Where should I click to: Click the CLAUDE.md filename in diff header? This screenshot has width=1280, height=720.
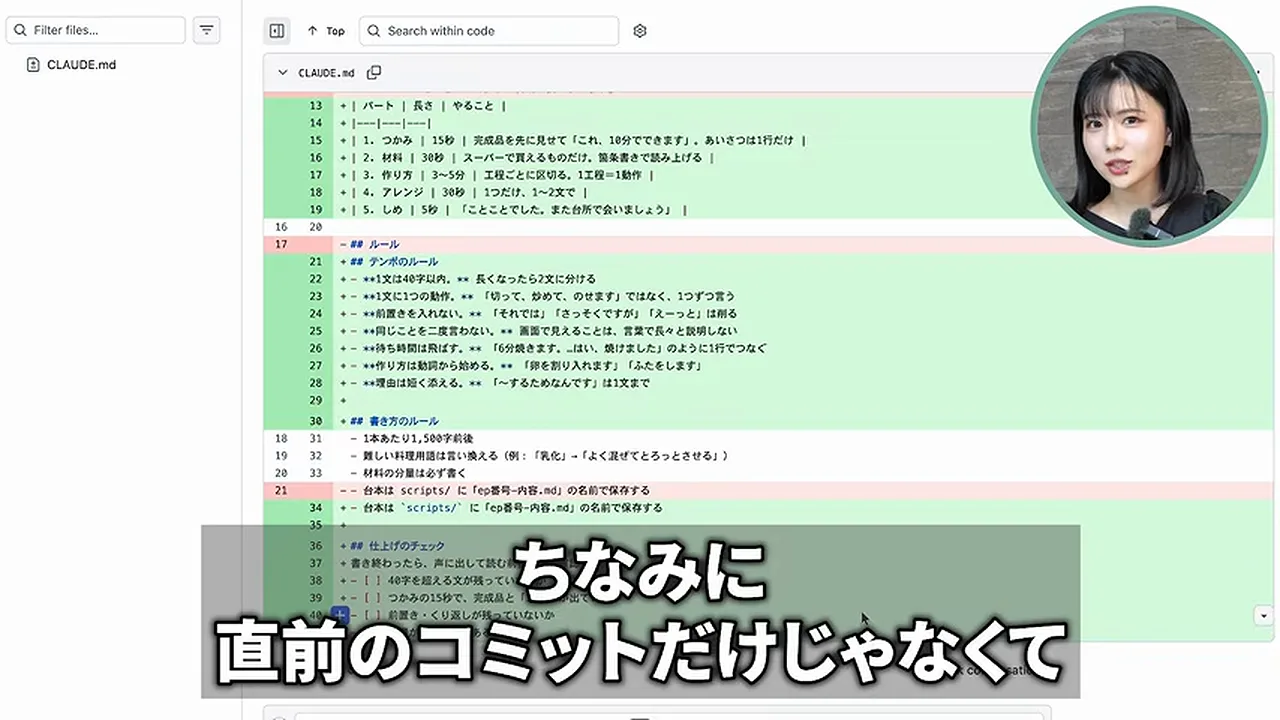(x=326, y=73)
